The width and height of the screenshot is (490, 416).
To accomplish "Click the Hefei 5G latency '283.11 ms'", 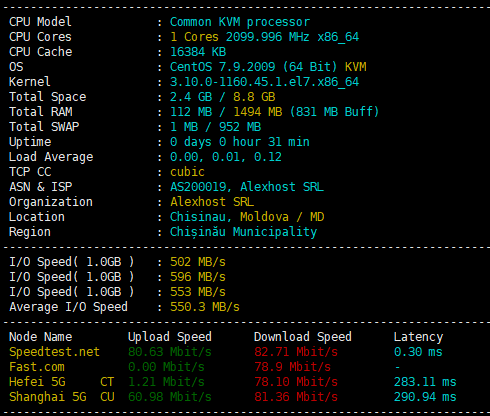I will click(425, 382).
